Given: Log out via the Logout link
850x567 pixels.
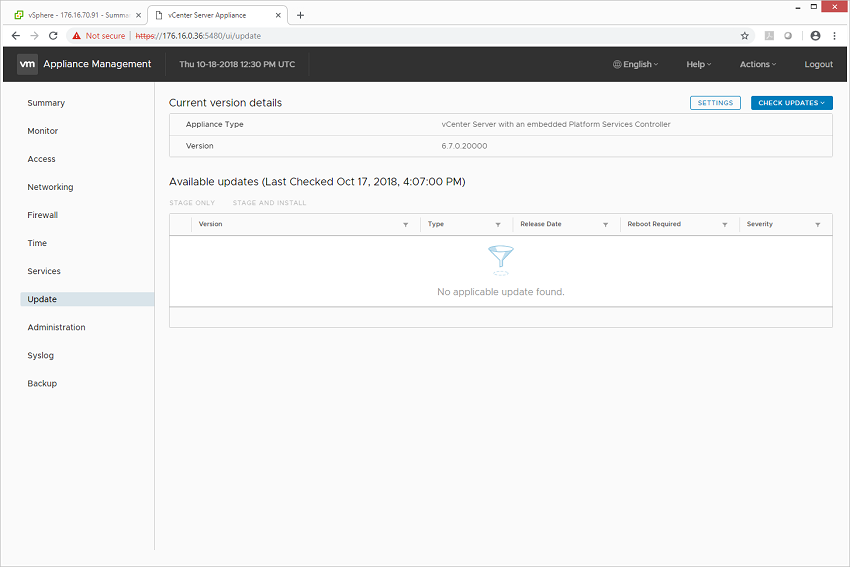Looking at the screenshot, I should [818, 64].
